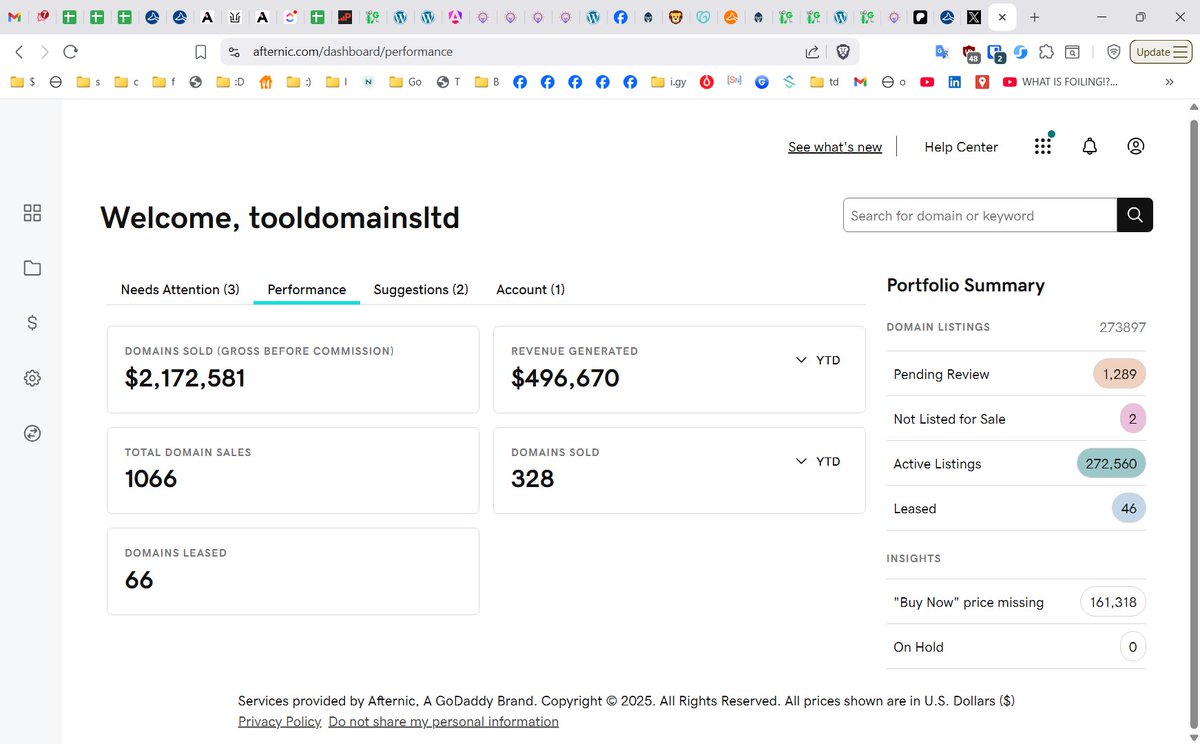Open the Gmail tab in tab strip
Image resolution: width=1200 pixels, height=744 pixels.
[15, 17]
